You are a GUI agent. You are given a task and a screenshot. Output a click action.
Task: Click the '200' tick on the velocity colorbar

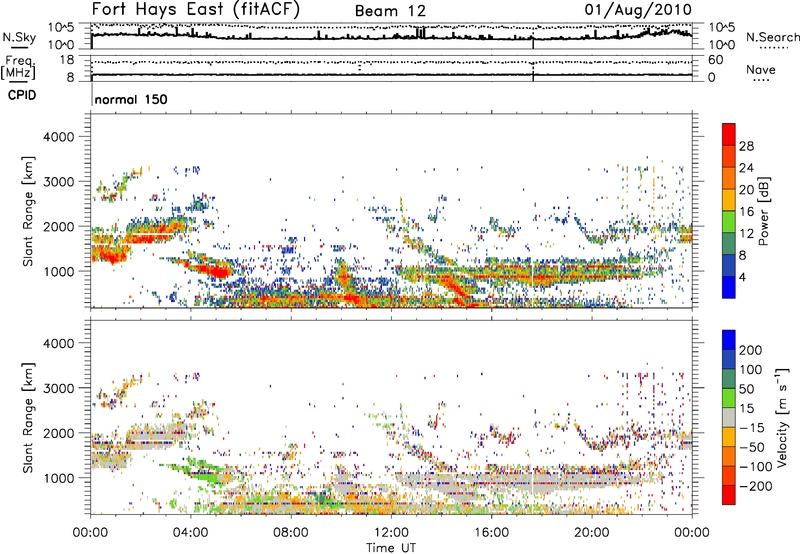click(x=751, y=350)
